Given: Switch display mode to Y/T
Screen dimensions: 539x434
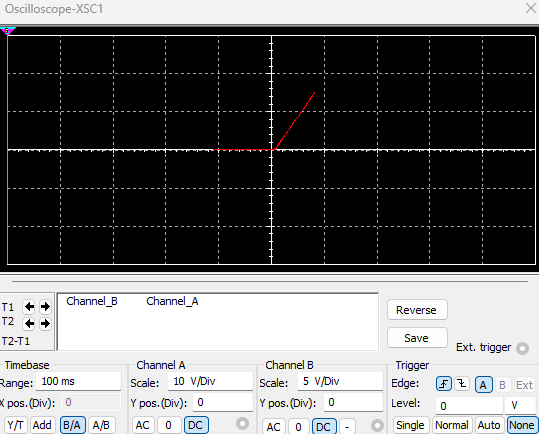Looking at the screenshot, I should pos(15,425).
